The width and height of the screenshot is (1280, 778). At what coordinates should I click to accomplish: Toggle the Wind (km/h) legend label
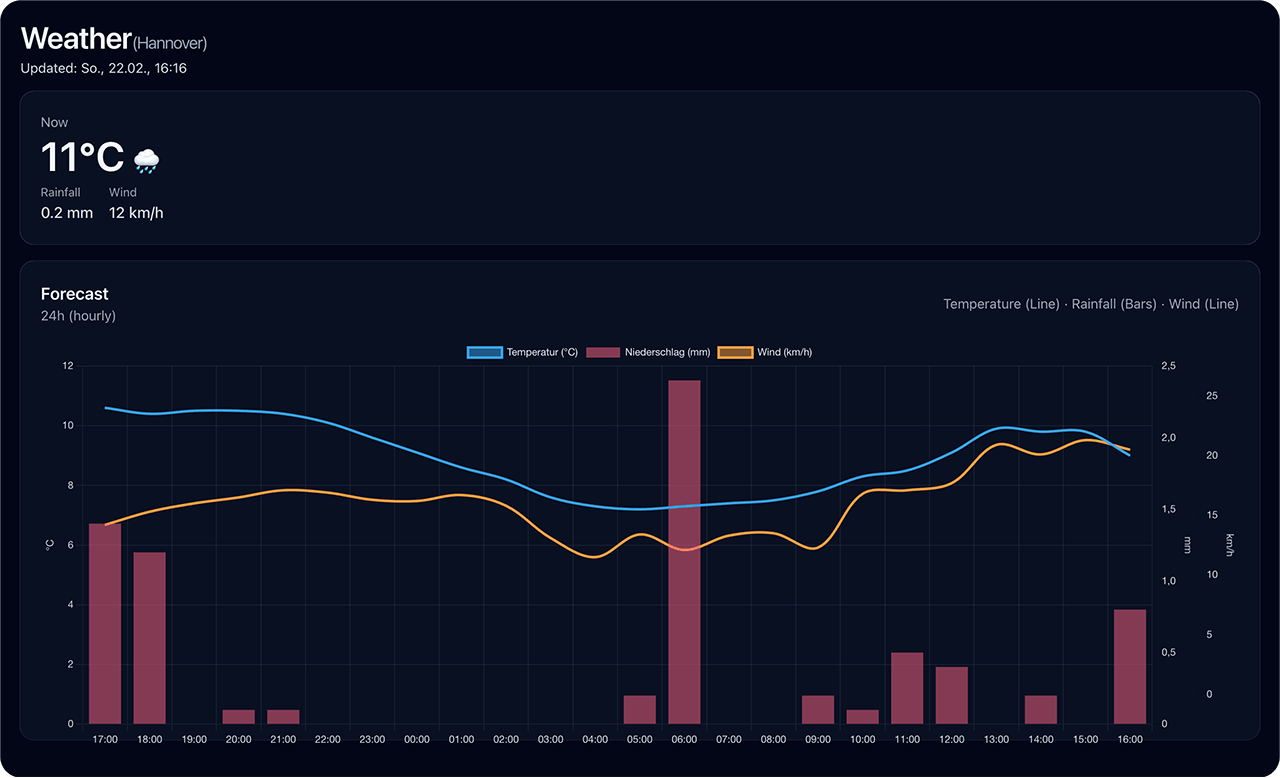pyautogui.click(x=784, y=352)
